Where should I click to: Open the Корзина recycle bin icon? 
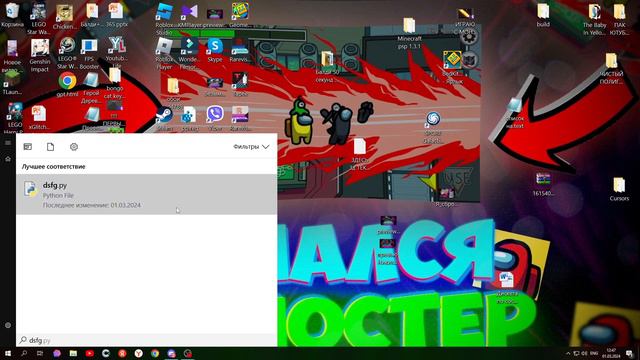[12, 15]
